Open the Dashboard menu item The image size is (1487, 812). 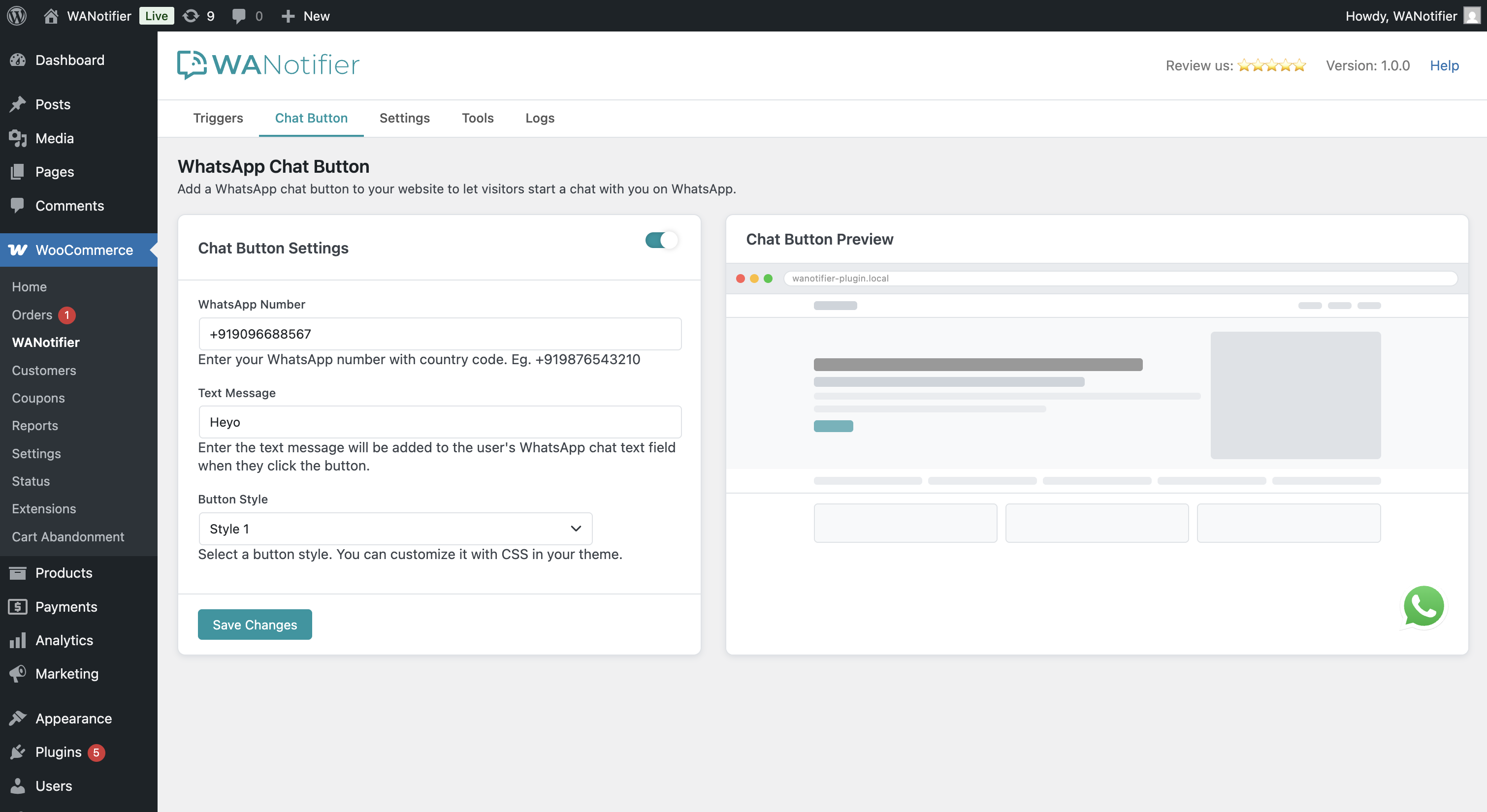69,60
